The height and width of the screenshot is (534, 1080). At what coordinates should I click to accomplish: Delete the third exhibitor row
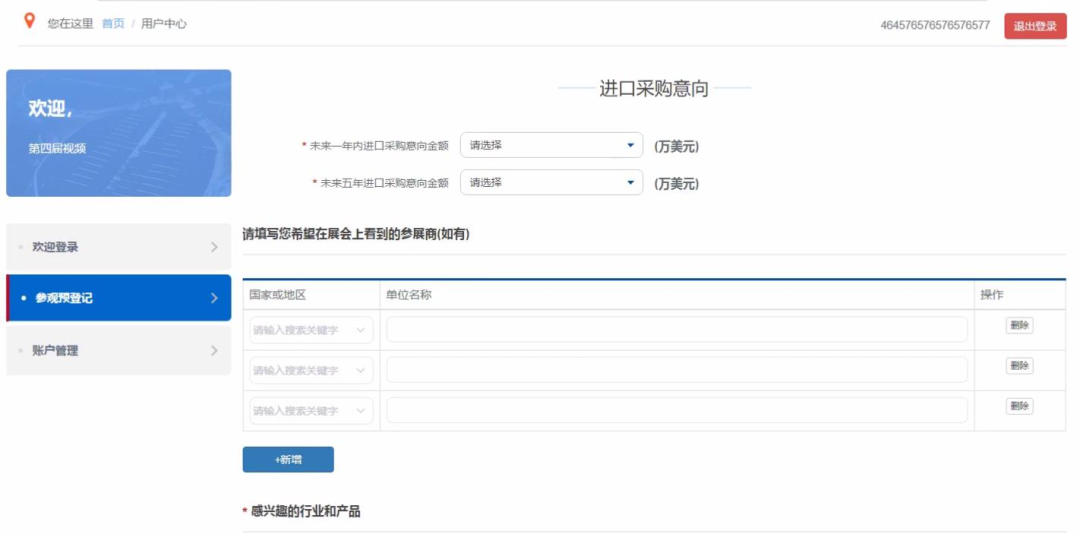(x=1019, y=406)
